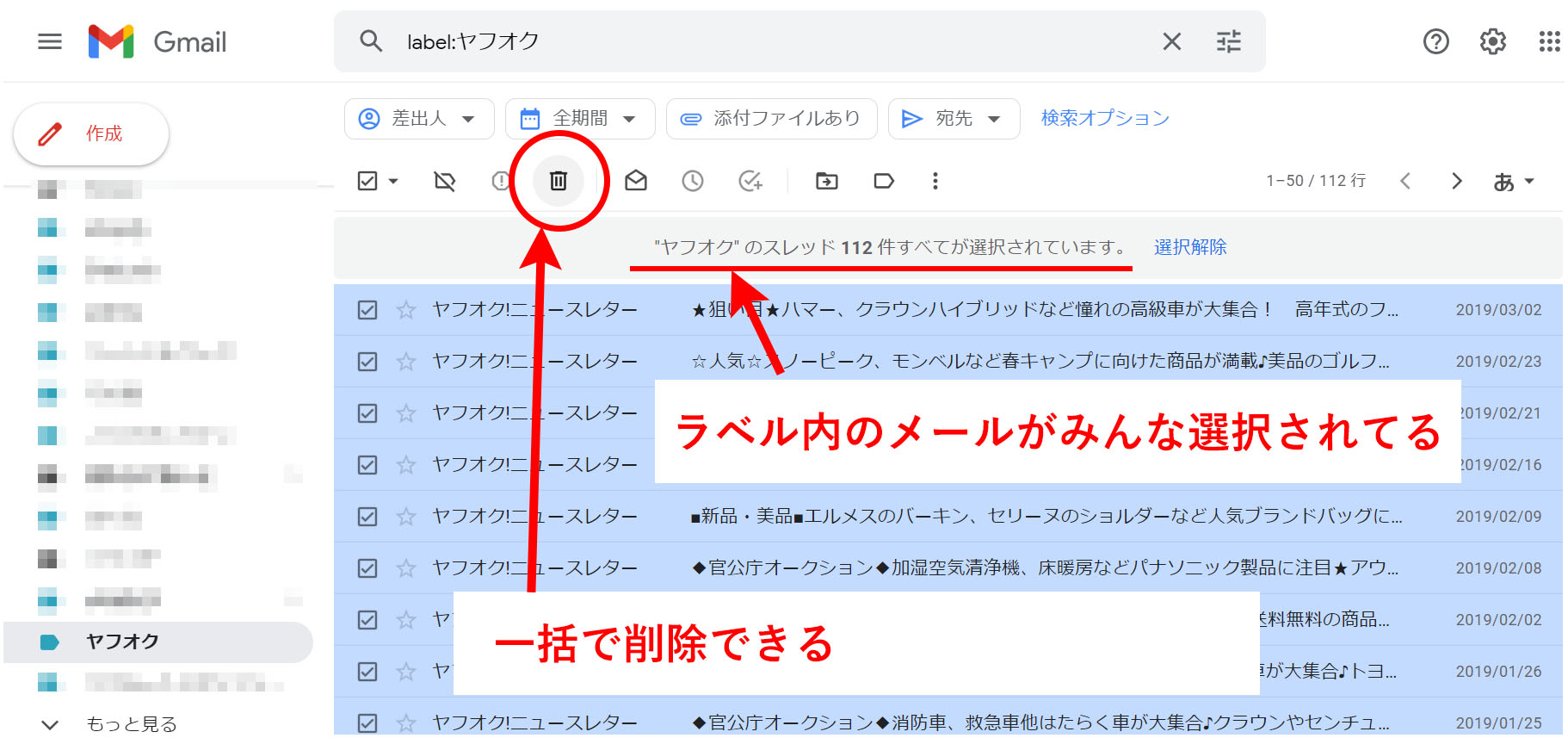
Task: Star the mail dated 2019/02/09
Action: click(406, 517)
